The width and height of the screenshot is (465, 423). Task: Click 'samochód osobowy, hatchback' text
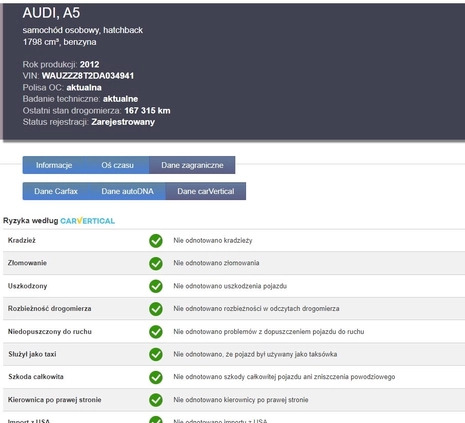click(x=83, y=30)
